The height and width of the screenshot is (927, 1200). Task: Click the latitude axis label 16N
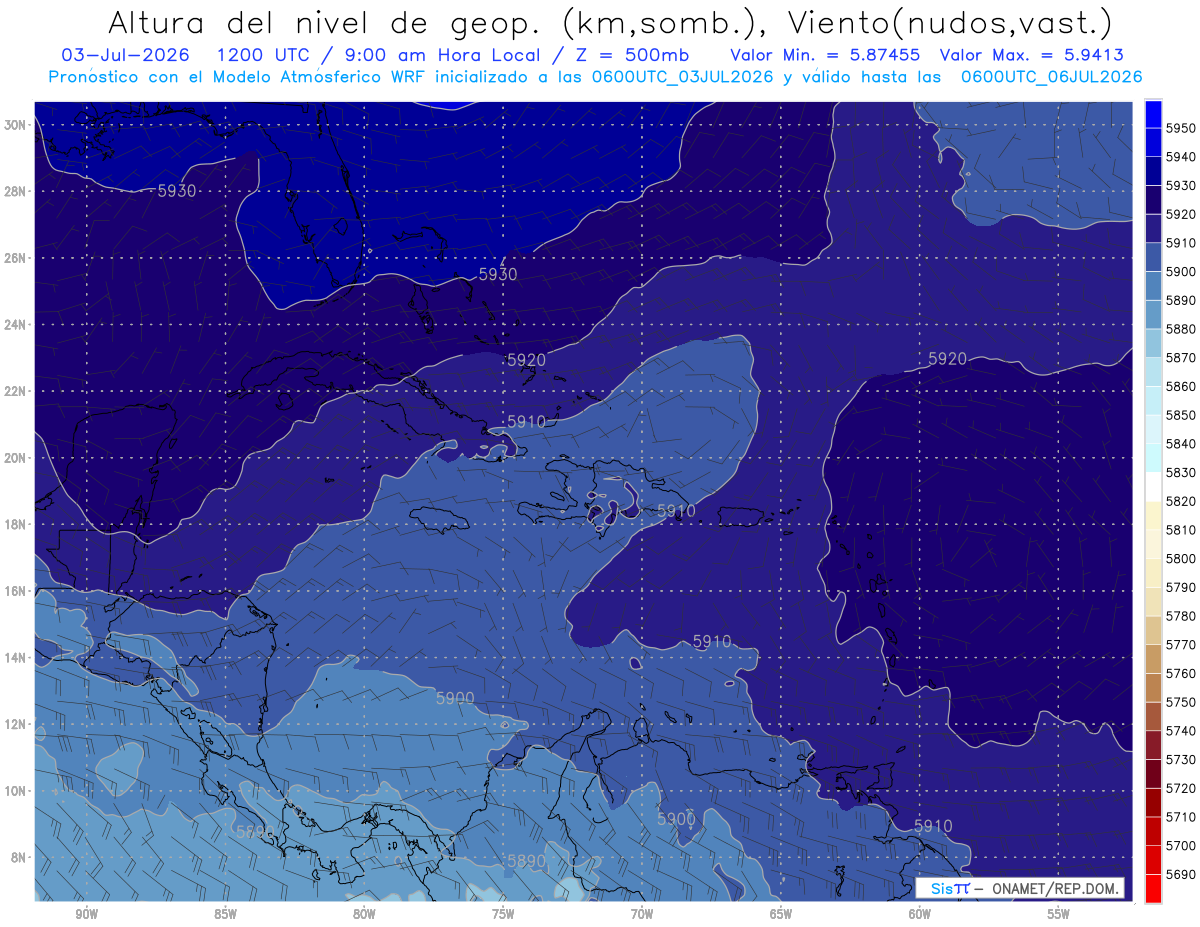coord(15,591)
